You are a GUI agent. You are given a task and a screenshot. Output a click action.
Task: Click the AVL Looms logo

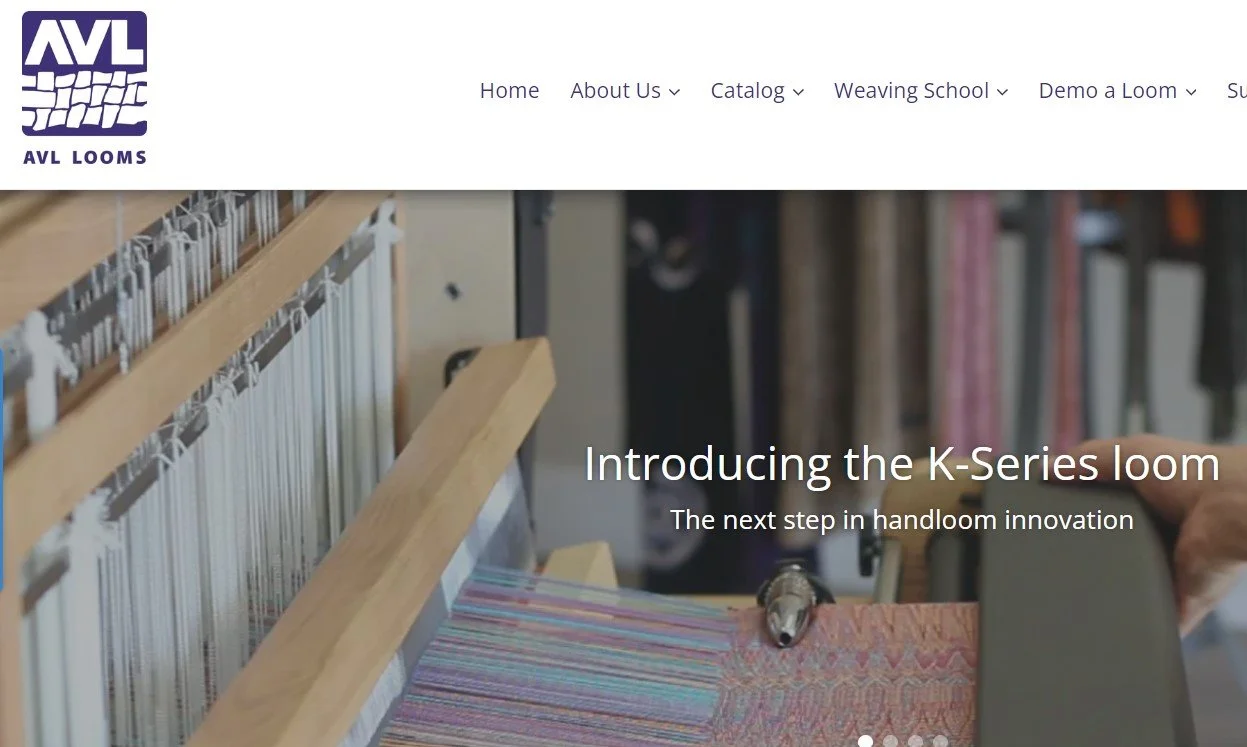[x=85, y=88]
